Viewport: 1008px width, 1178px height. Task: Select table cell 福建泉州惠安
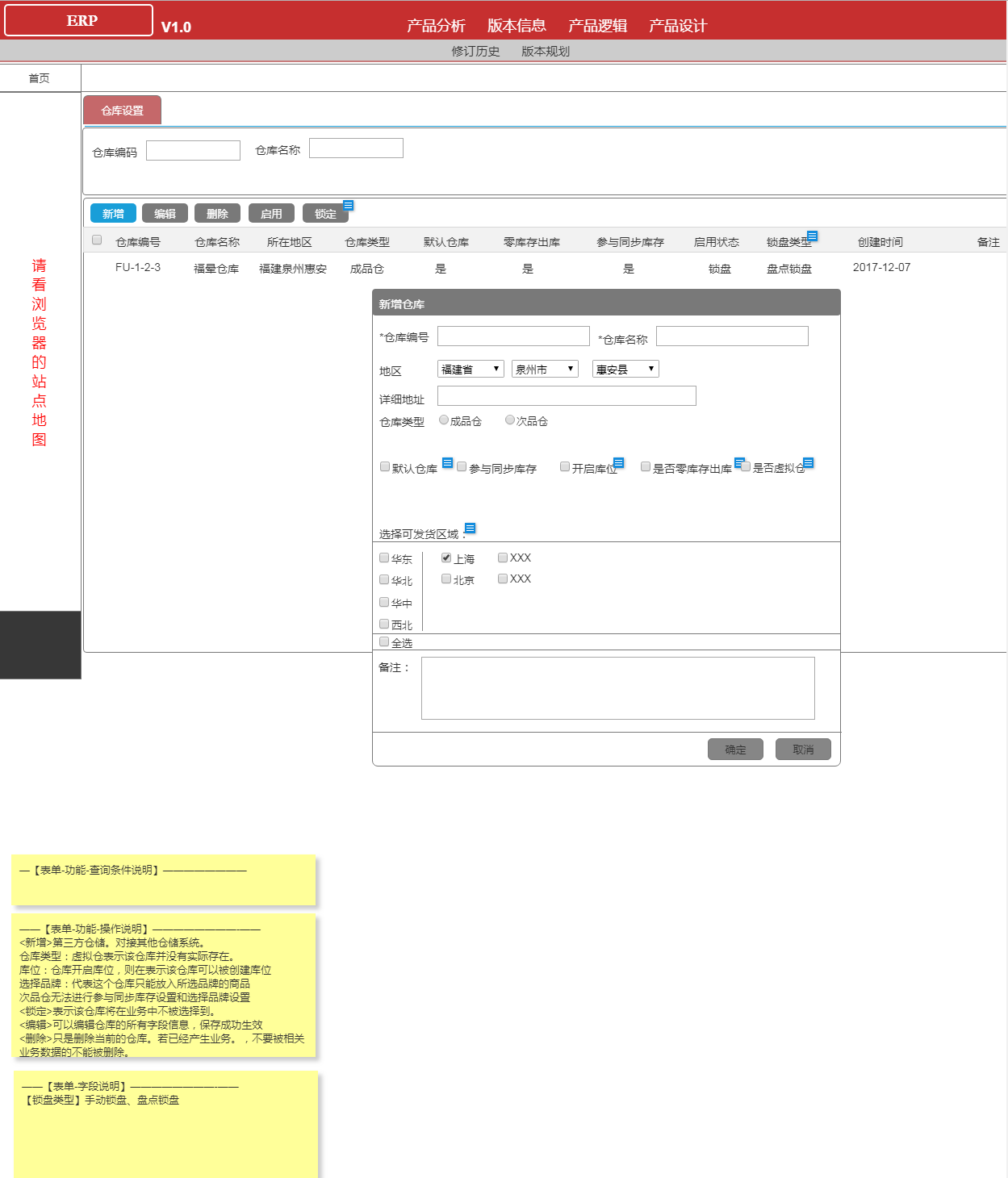tap(293, 269)
